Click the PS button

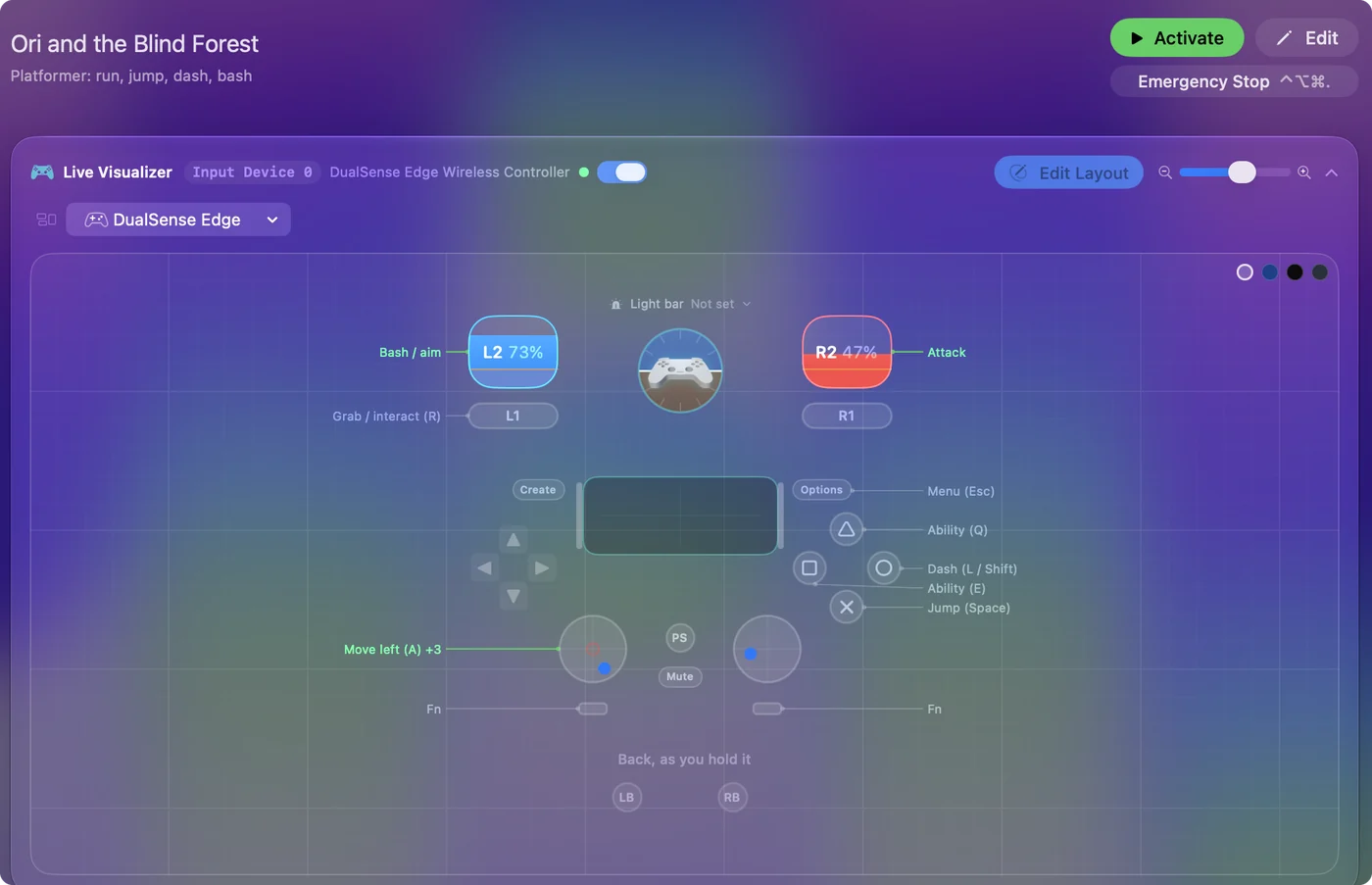click(x=680, y=638)
